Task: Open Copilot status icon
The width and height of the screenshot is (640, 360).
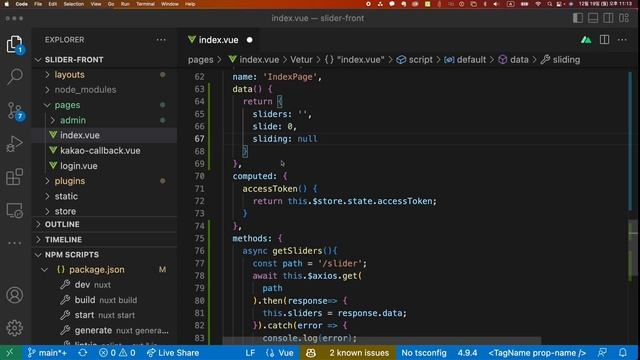Action: coord(311,353)
